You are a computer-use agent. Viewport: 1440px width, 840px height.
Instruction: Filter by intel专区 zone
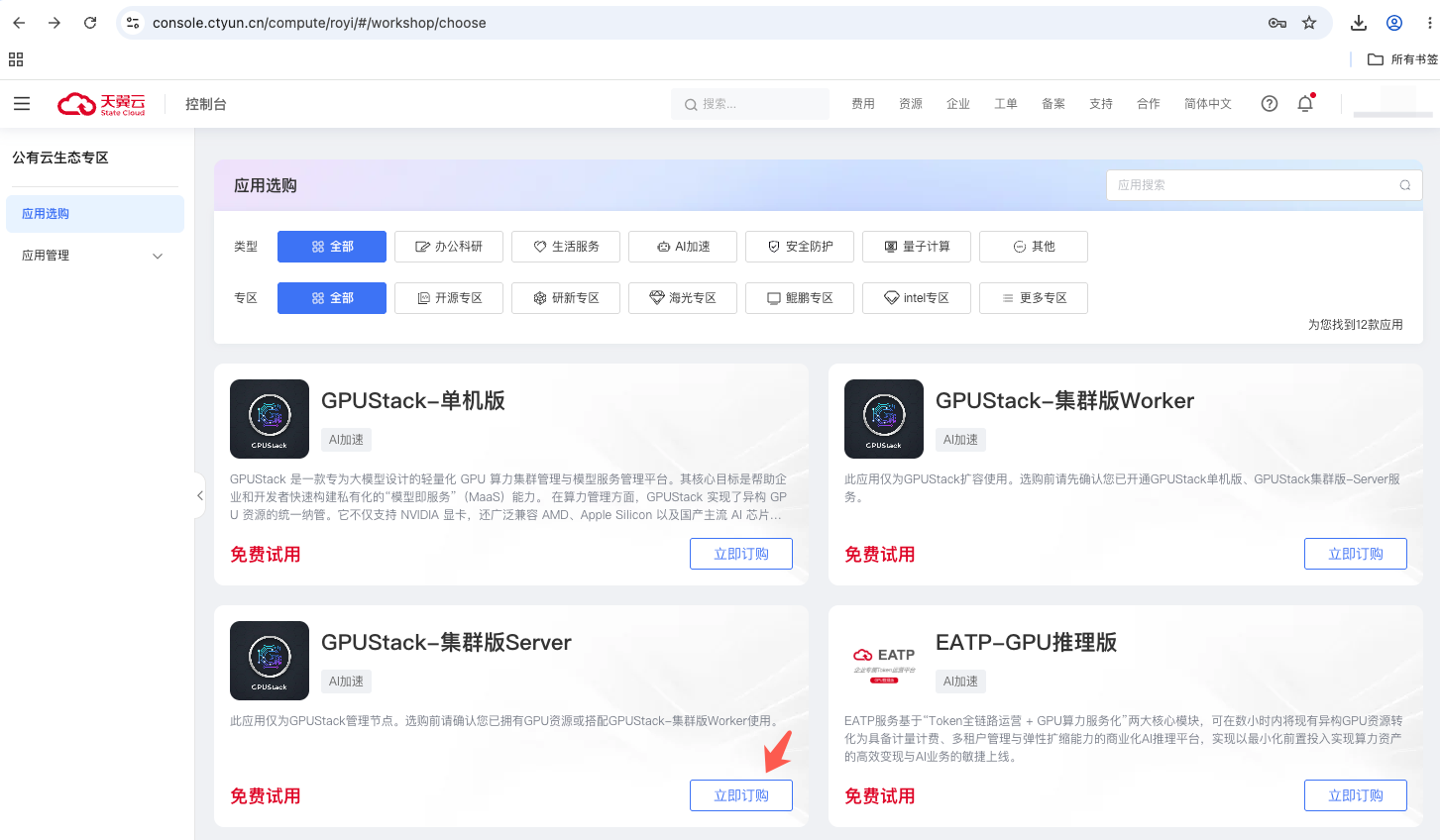click(x=917, y=298)
